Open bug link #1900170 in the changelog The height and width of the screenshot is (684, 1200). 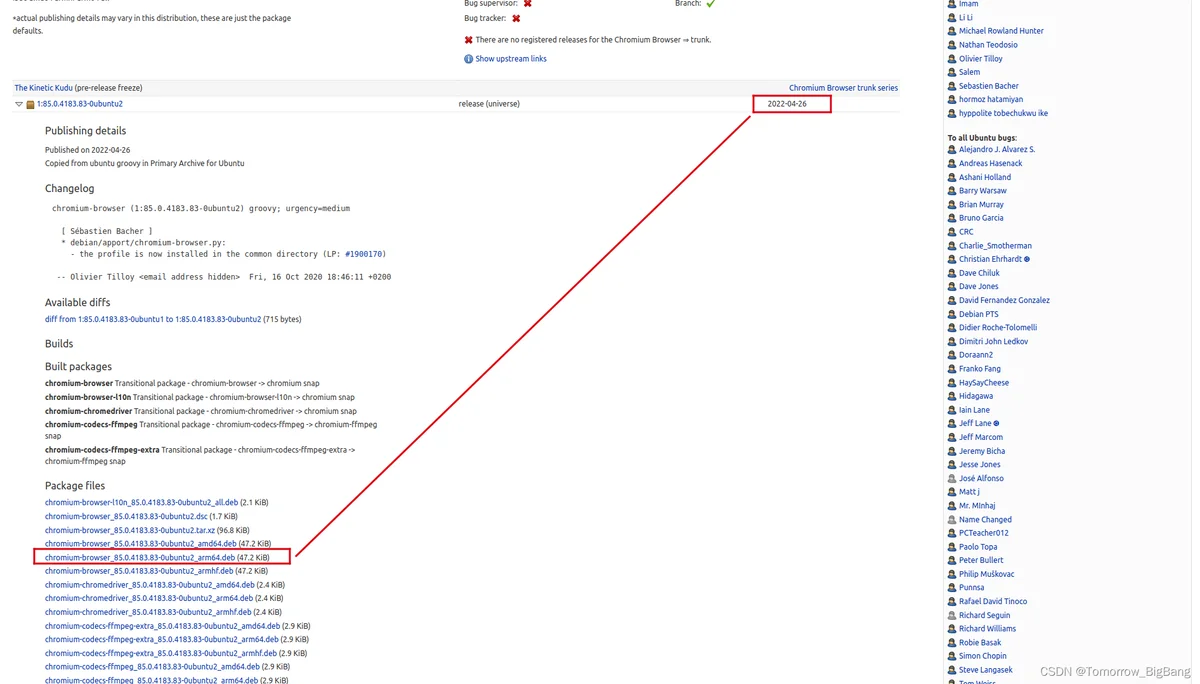click(x=365, y=254)
